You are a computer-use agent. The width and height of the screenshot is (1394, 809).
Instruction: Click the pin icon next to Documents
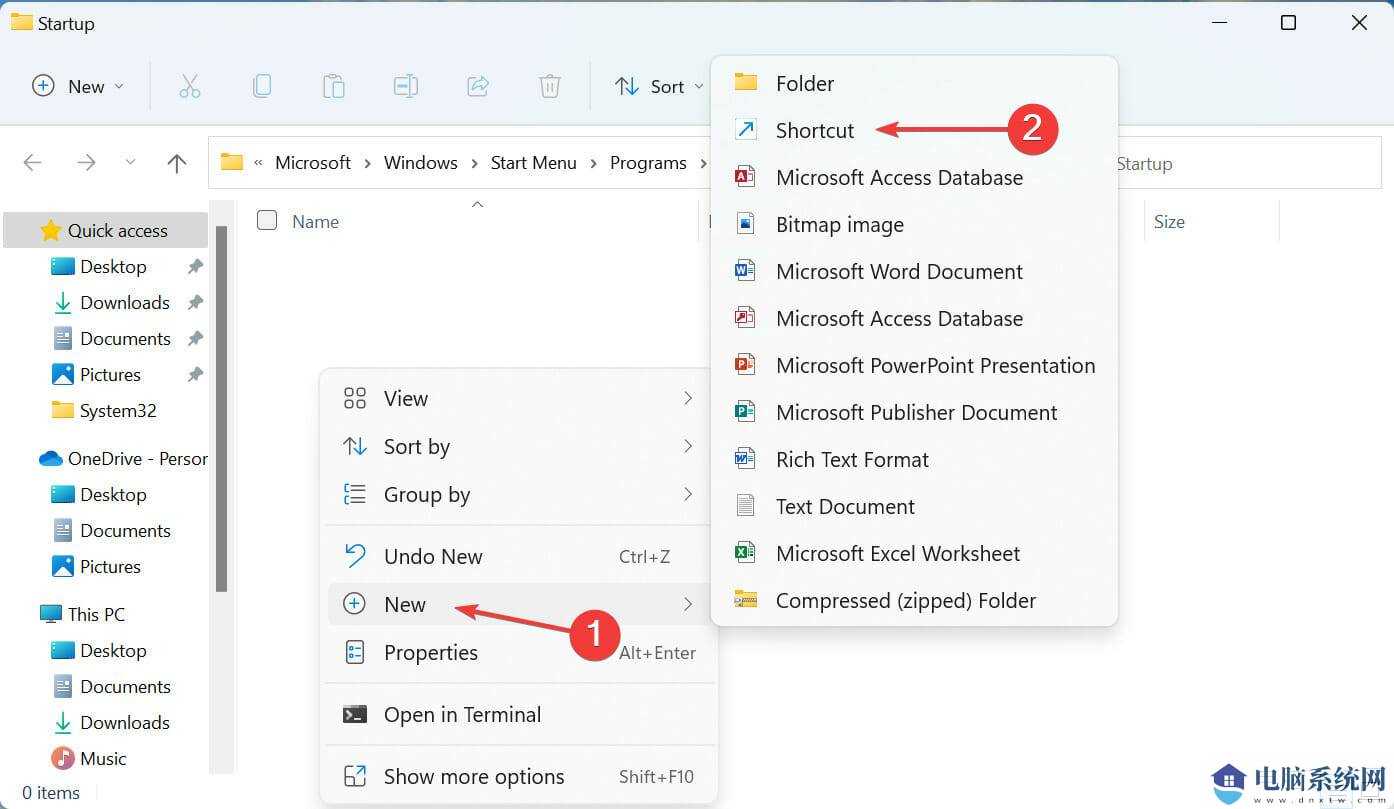(x=195, y=339)
